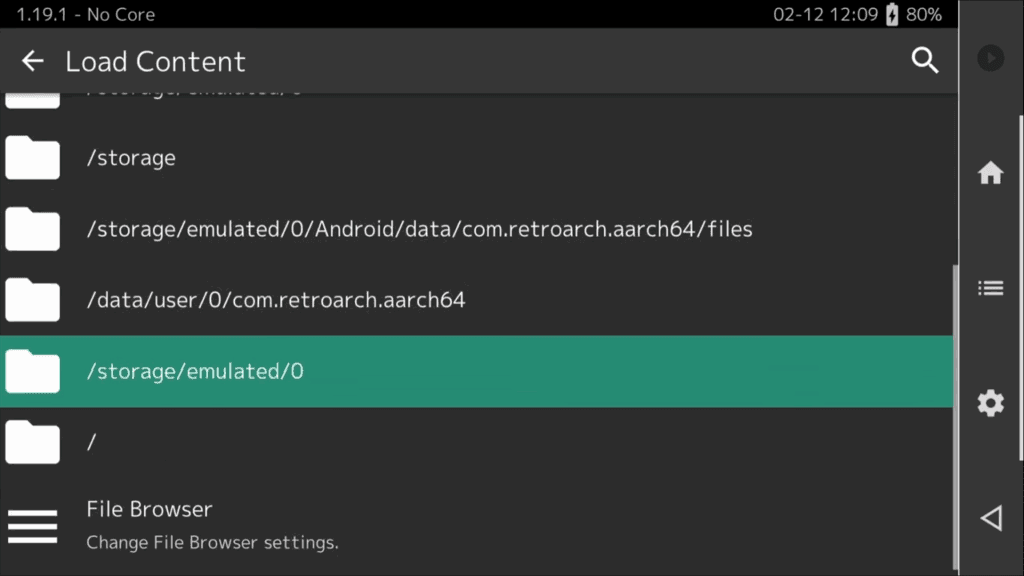Screen dimensions: 1024x576
Task: Click the folder icon next to /storage
Action: pos(32,158)
